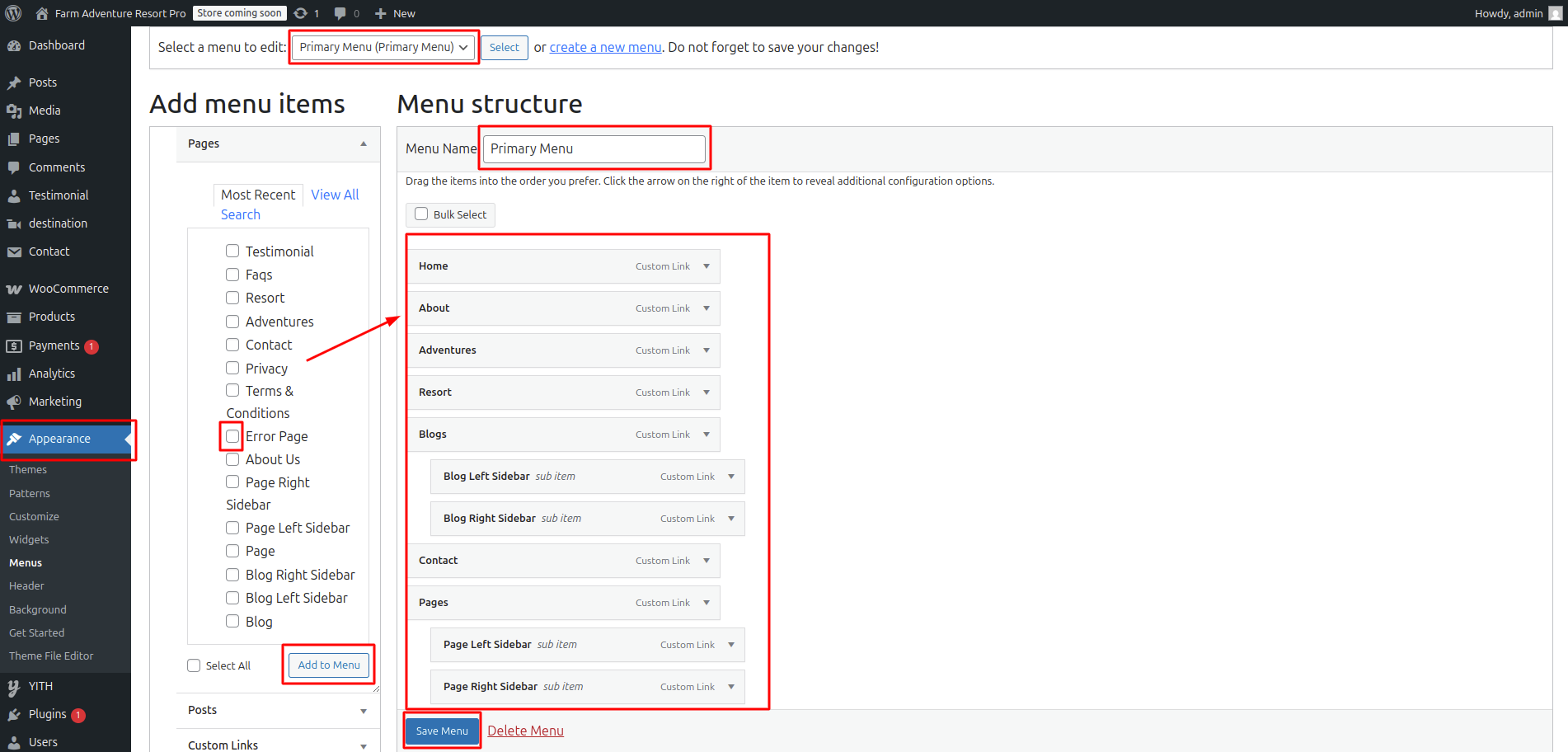Click the create a new menu link
1568x752 pixels.
click(x=604, y=47)
